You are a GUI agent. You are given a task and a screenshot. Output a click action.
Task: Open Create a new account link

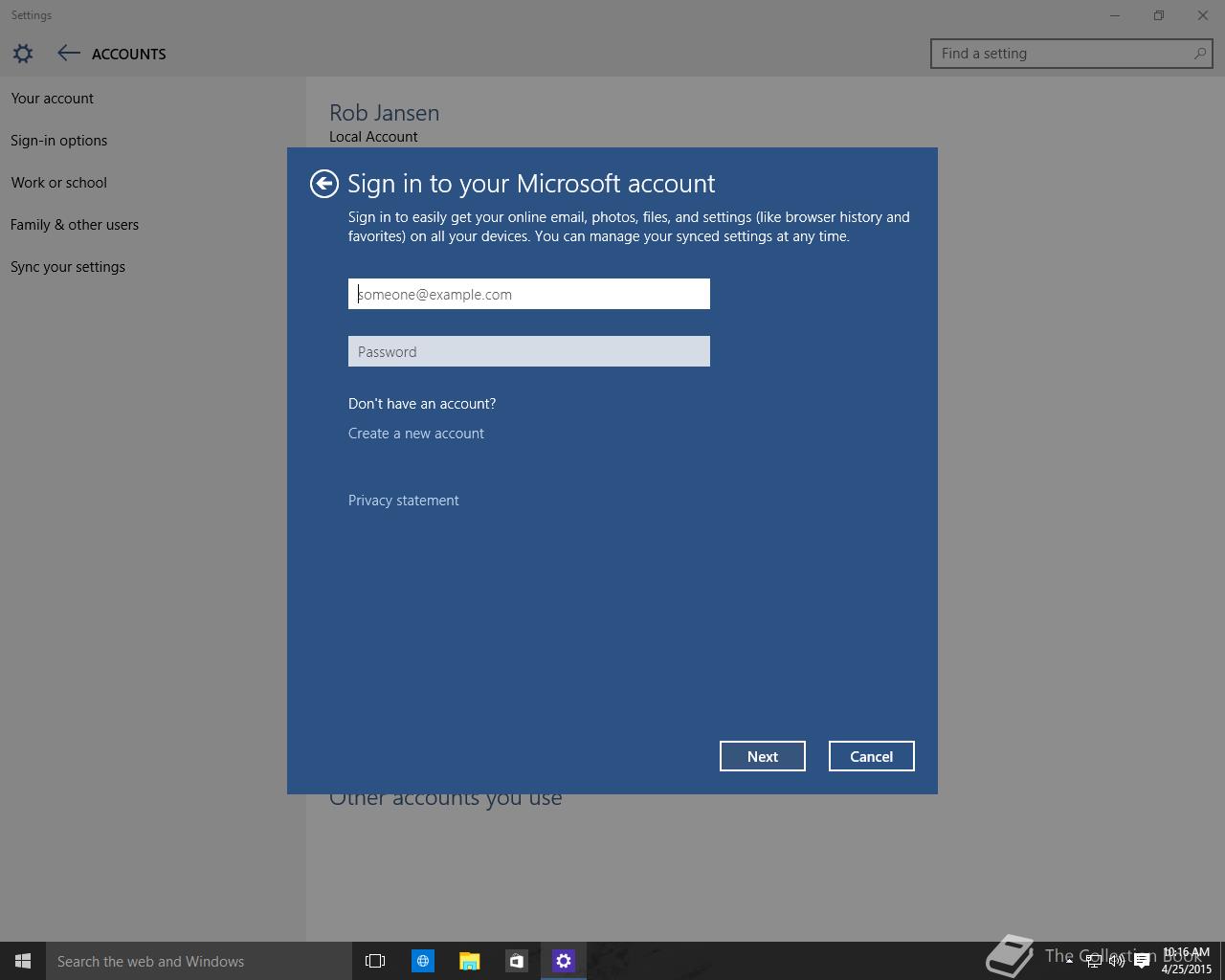click(416, 434)
